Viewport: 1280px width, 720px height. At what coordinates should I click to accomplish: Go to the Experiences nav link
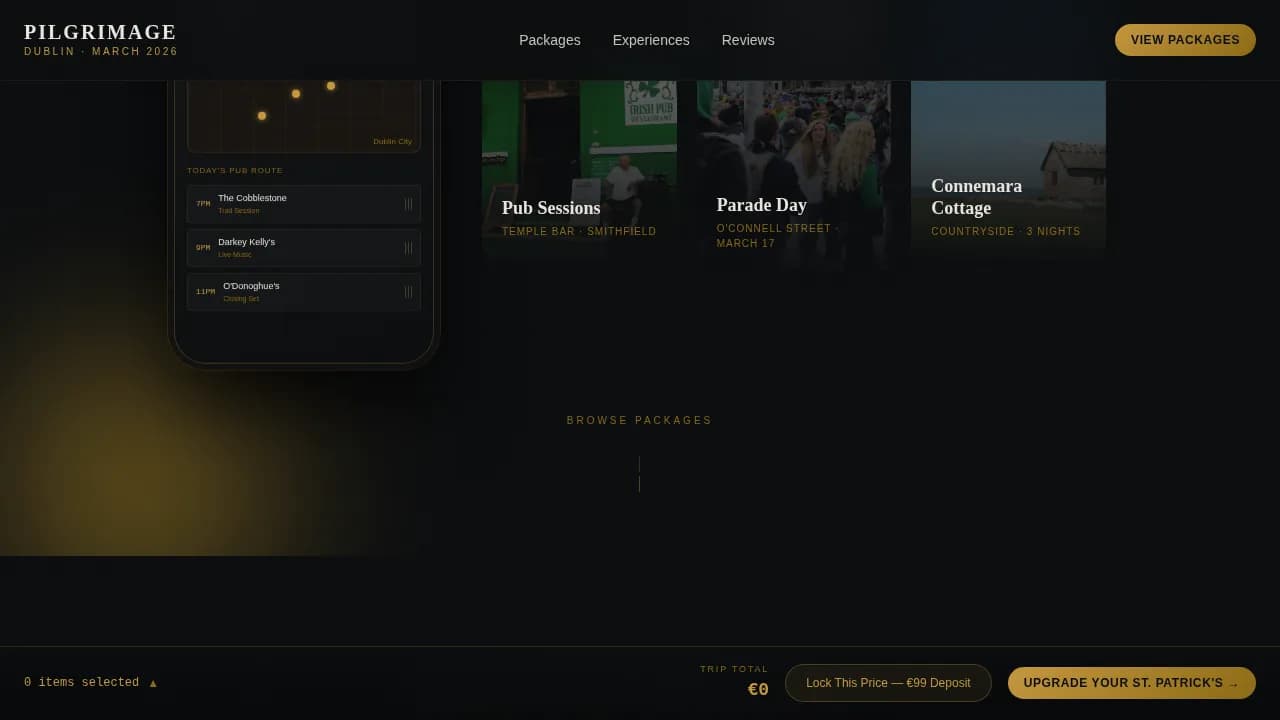pyautogui.click(x=651, y=40)
